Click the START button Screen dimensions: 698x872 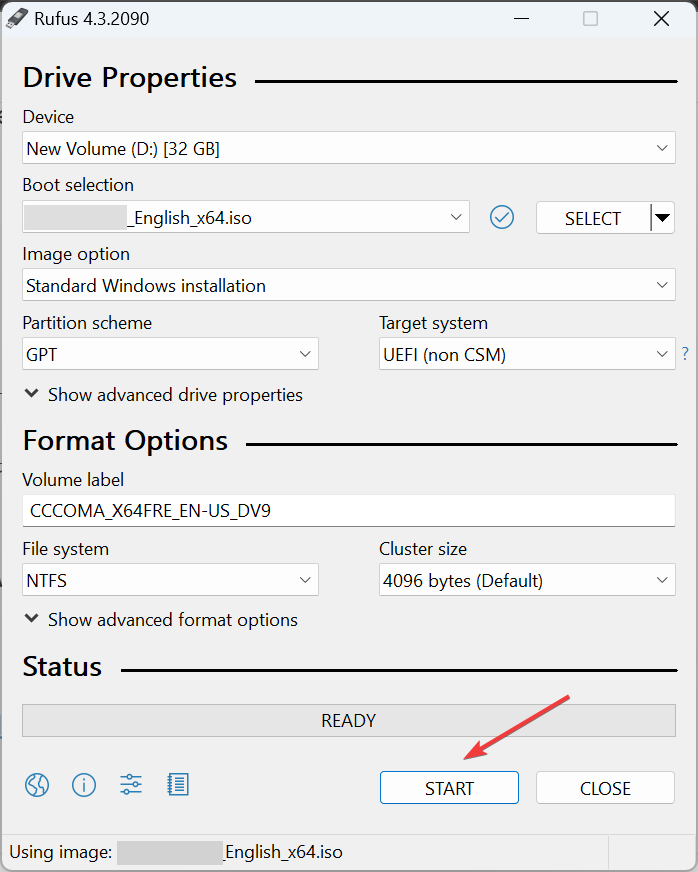coord(449,787)
